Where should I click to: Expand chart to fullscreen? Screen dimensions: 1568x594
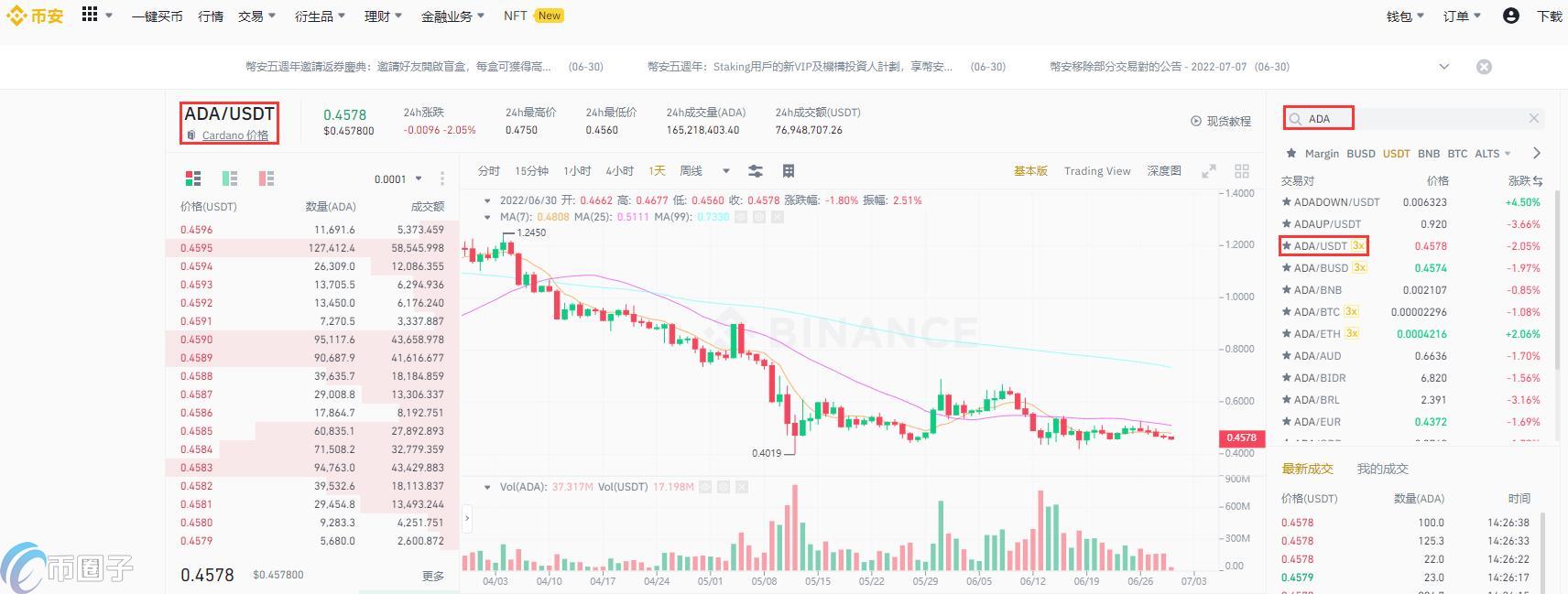tap(1209, 171)
